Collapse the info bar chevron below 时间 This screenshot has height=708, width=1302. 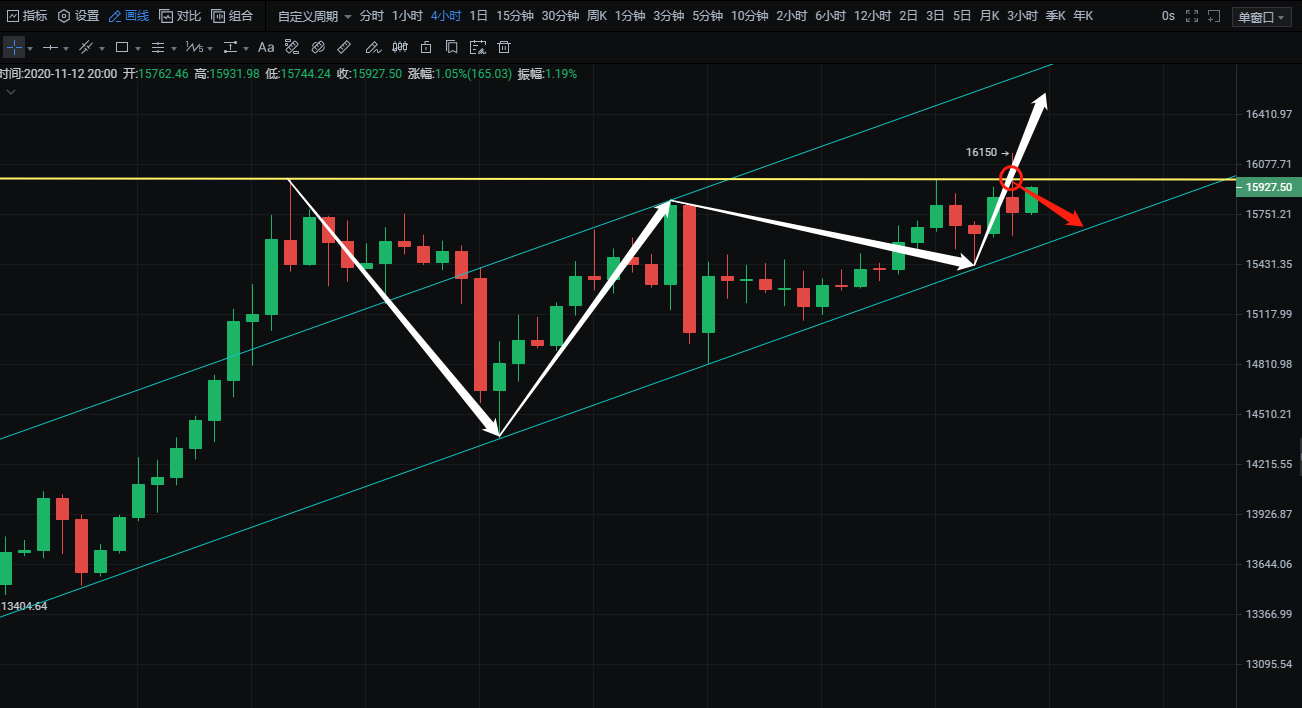click(x=11, y=91)
